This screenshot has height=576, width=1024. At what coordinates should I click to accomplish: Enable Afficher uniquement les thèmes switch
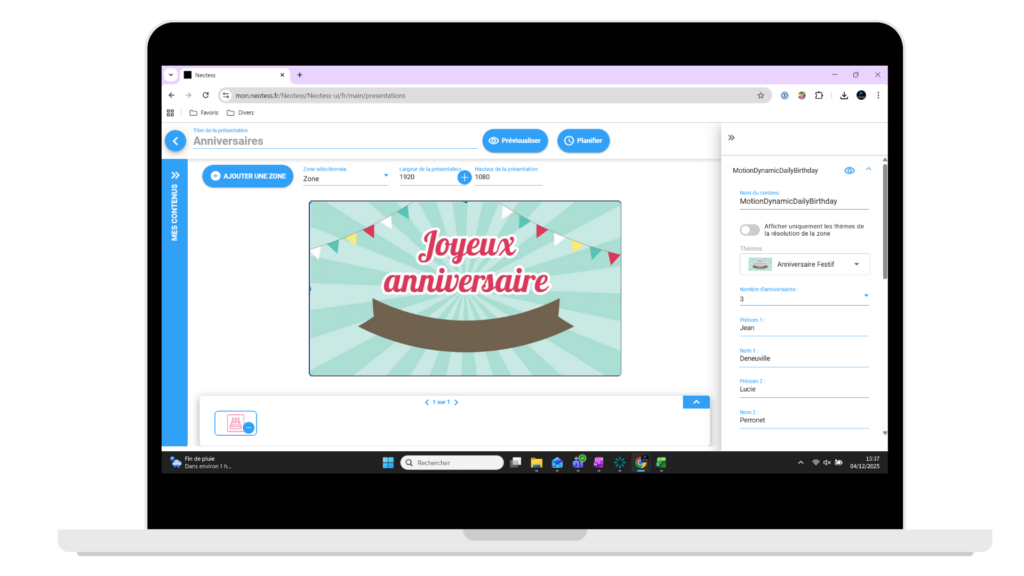[x=749, y=228]
